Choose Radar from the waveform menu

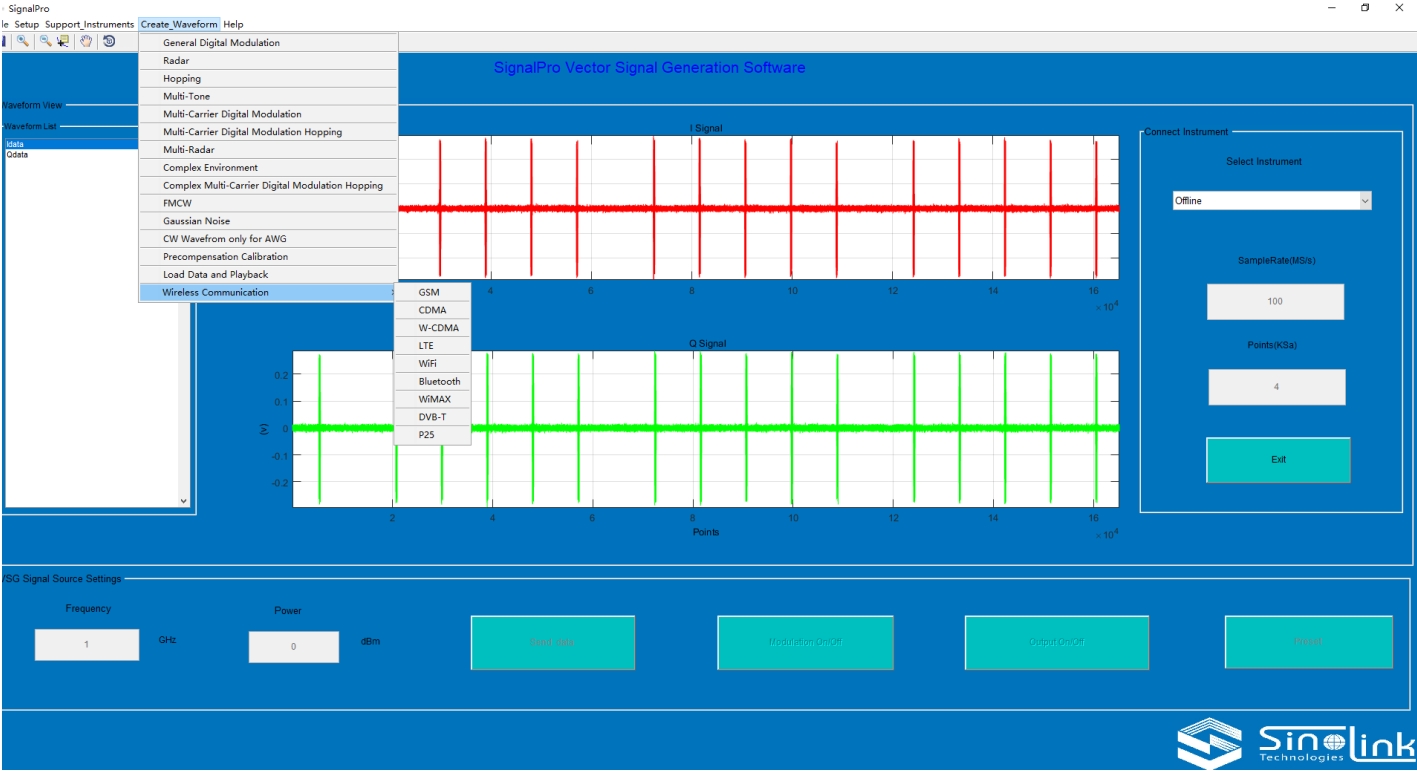268,61
